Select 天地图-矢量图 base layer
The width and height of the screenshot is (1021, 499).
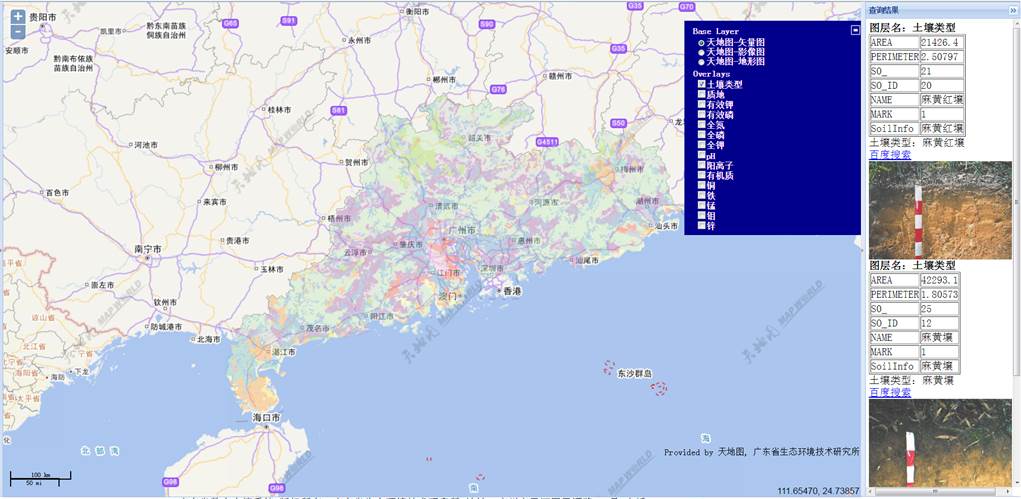[700, 42]
